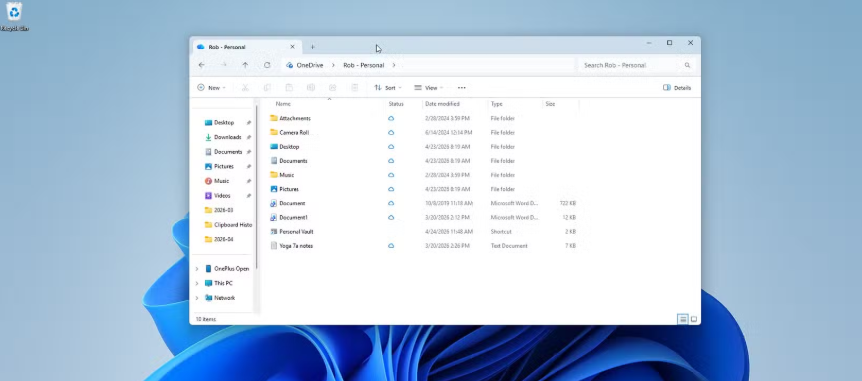Open the Sort dropdown

(x=388, y=87)
